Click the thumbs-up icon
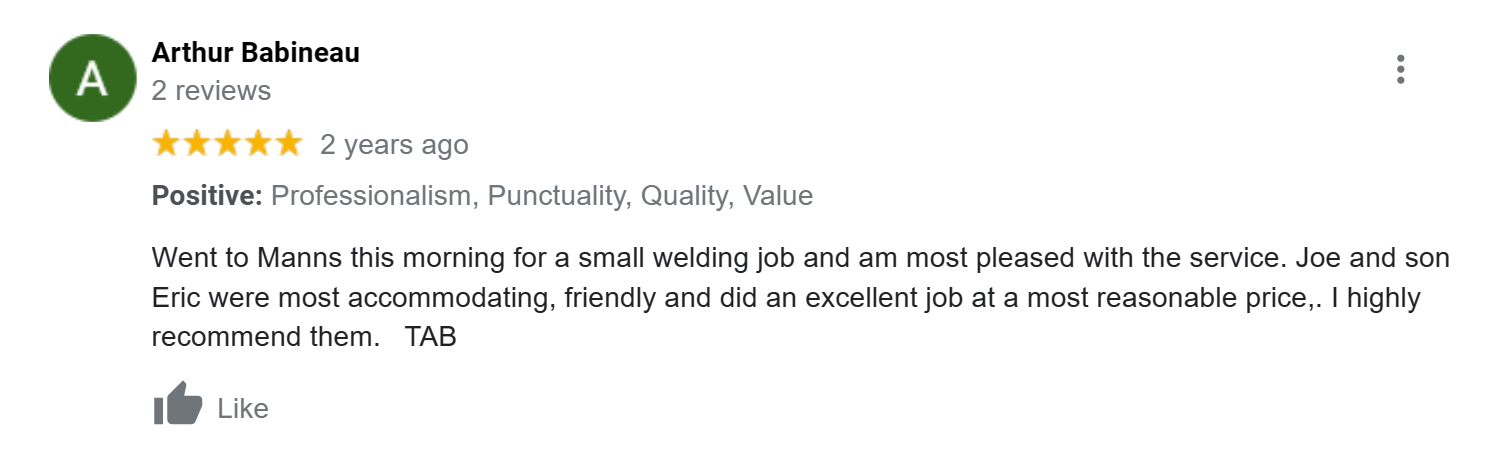This screenshot has height=469, width=1501. (178, 404)
